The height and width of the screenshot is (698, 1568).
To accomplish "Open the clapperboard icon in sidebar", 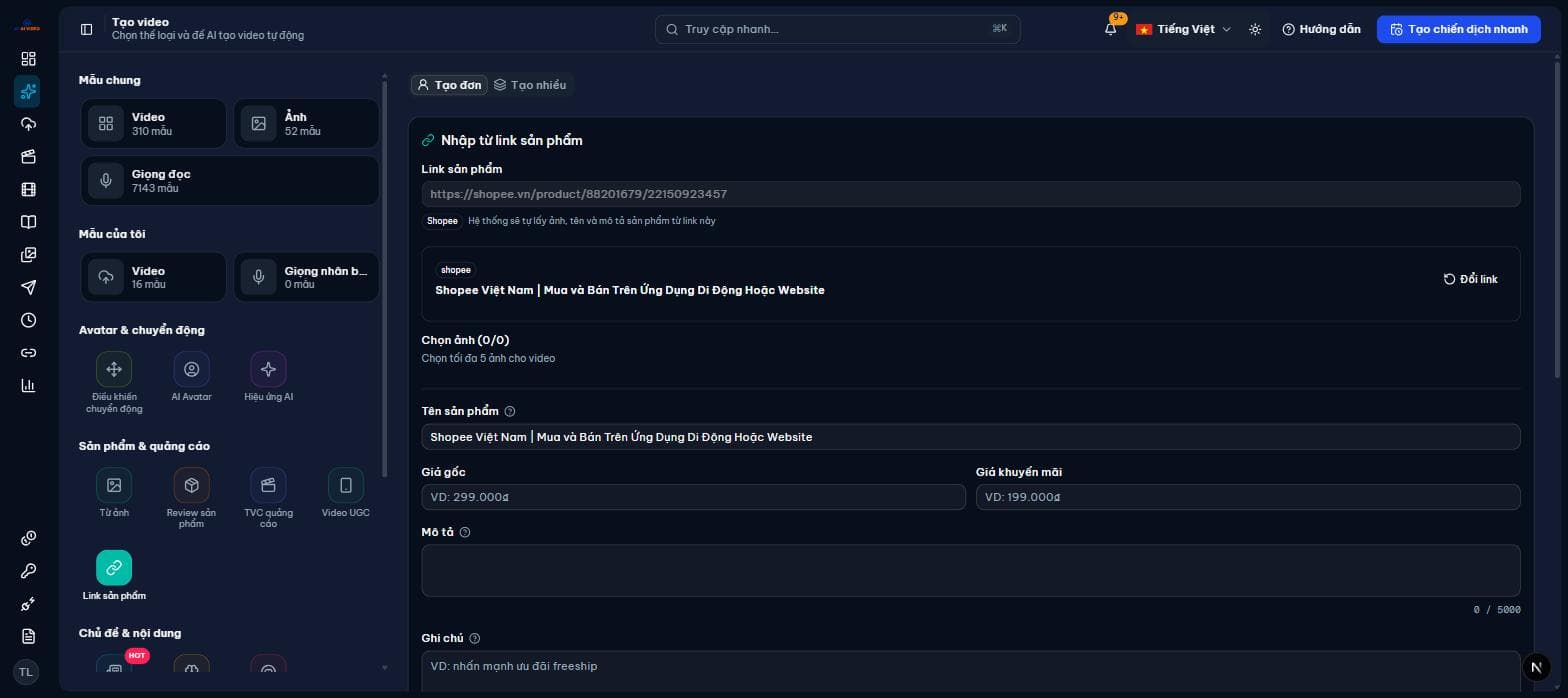I will (28, 156).
